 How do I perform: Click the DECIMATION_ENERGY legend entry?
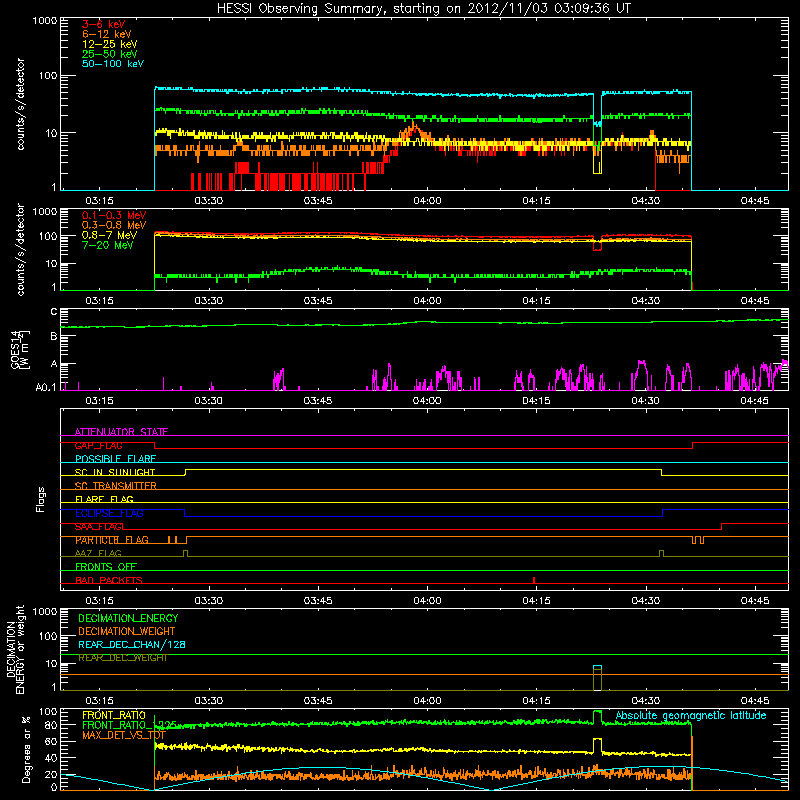[x=128, y=618]
